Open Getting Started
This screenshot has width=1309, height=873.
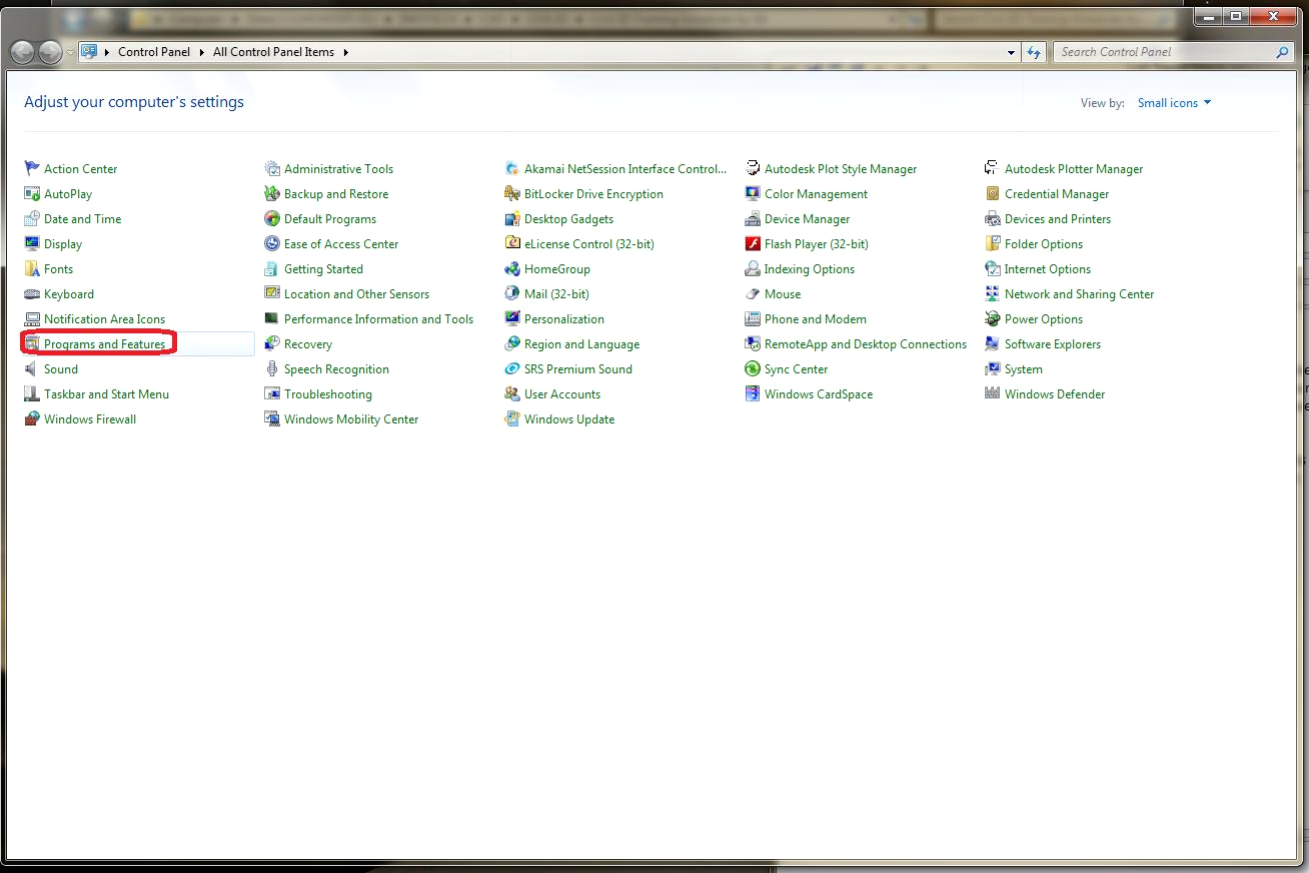click(323, 269)
